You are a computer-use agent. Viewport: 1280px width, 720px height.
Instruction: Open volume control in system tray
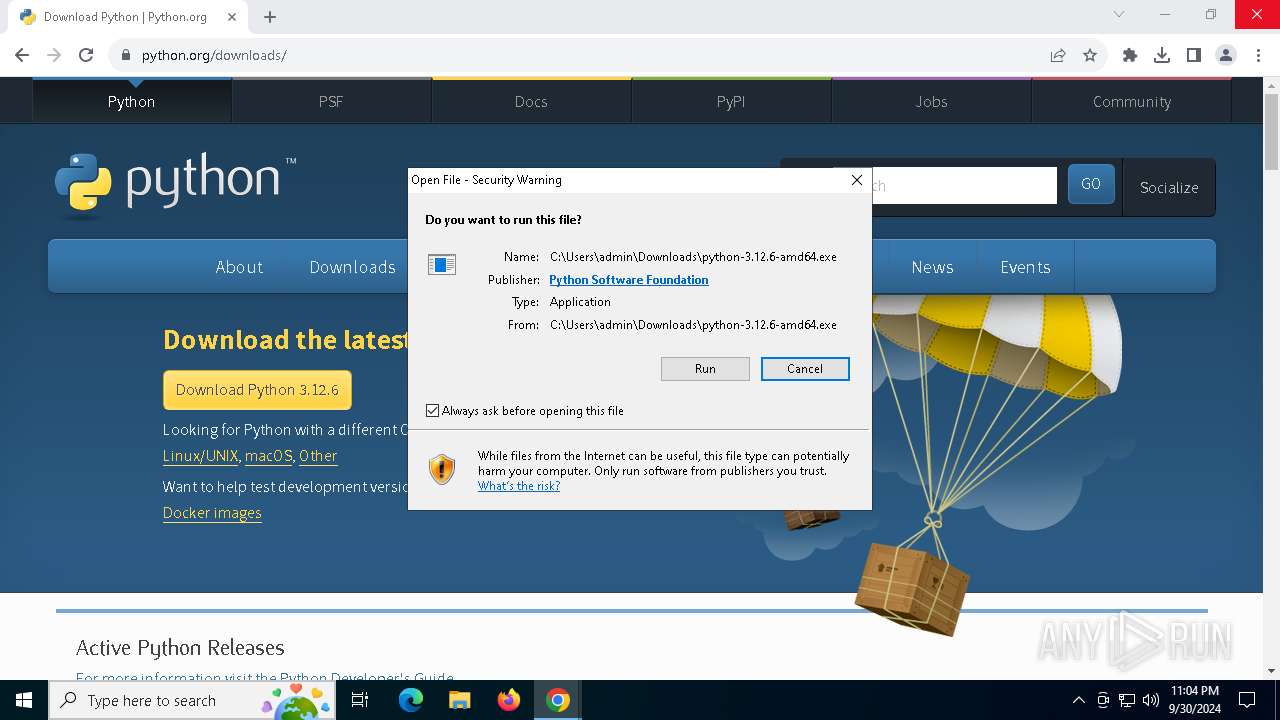[x=1151, y=700]
